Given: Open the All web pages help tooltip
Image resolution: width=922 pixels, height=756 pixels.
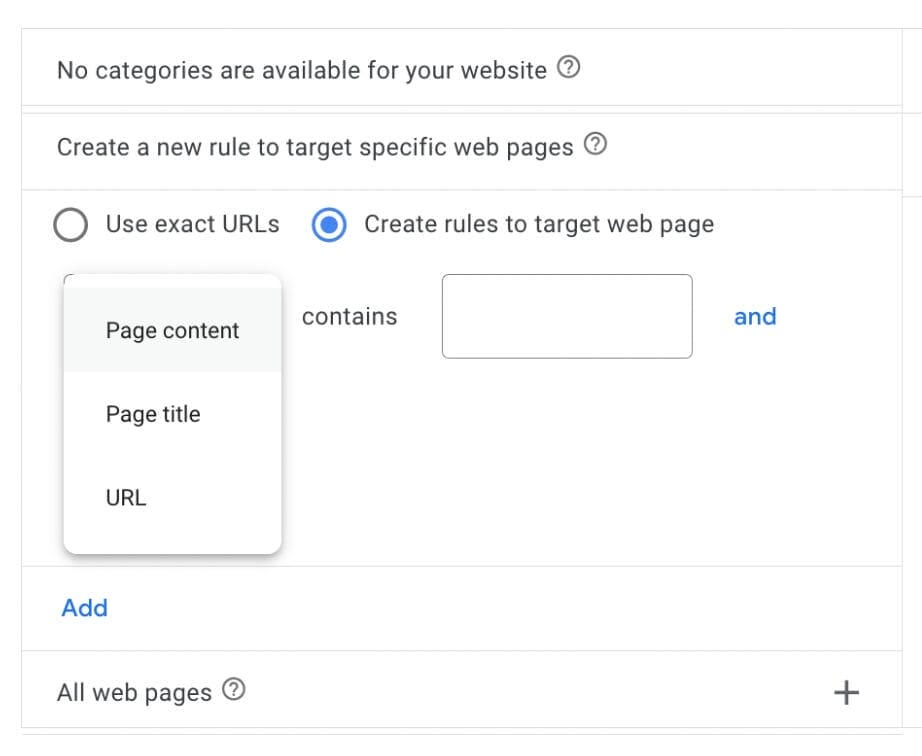Looking at the screenshot, I should pyautogui.click(x=231, y=691).
